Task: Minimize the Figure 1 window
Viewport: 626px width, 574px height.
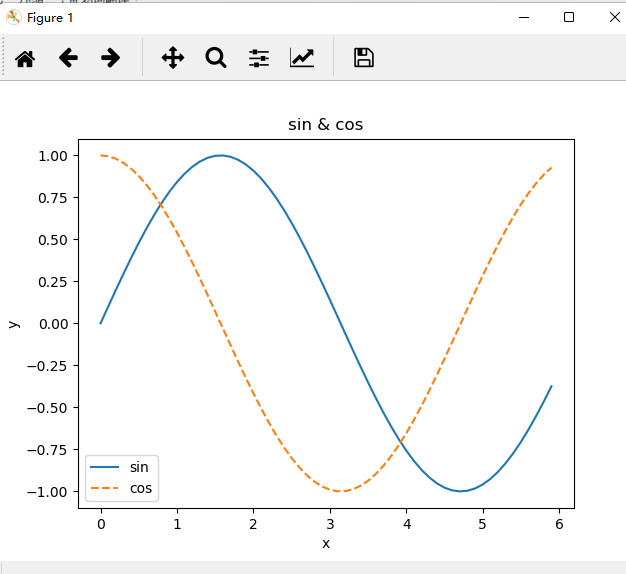Action: pyautogui.click(x=524, y=18)
